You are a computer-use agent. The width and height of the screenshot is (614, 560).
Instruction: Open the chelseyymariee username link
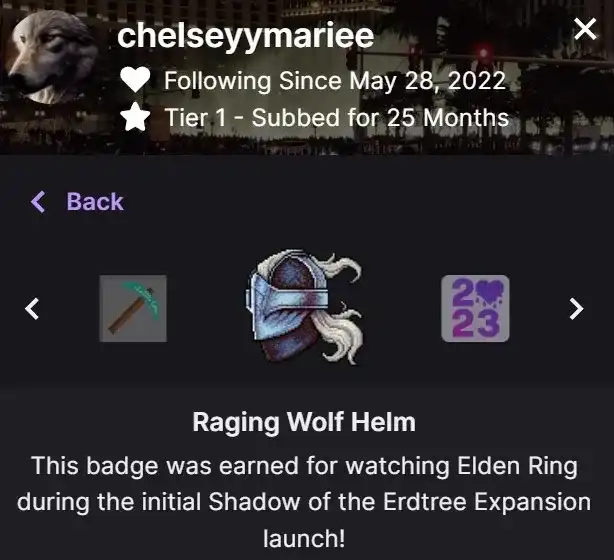[x=246, y=36]
